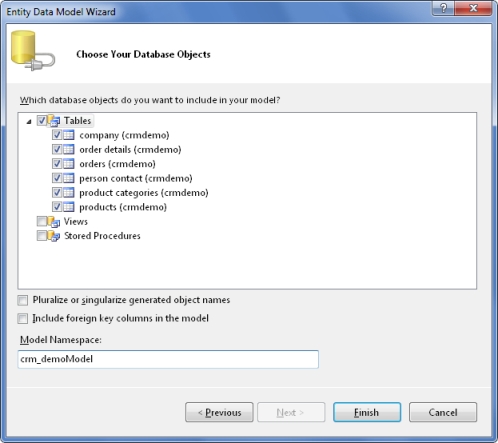Screen dimensions: 498x443
Task: Click the Tables folder icon
Action: coord(54,120)
